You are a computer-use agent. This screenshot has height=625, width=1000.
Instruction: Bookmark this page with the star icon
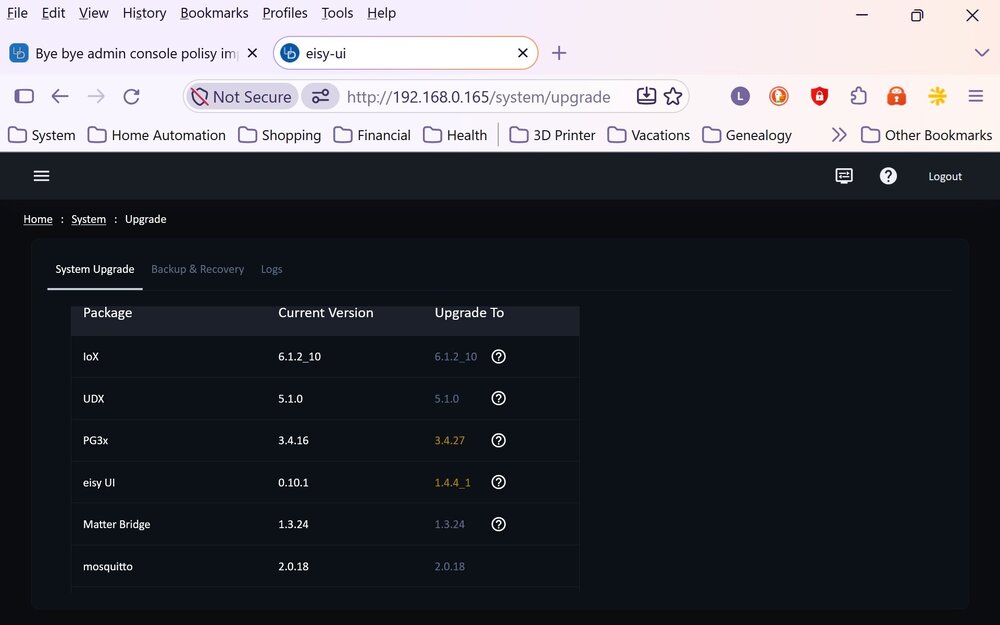coord(673,96)
